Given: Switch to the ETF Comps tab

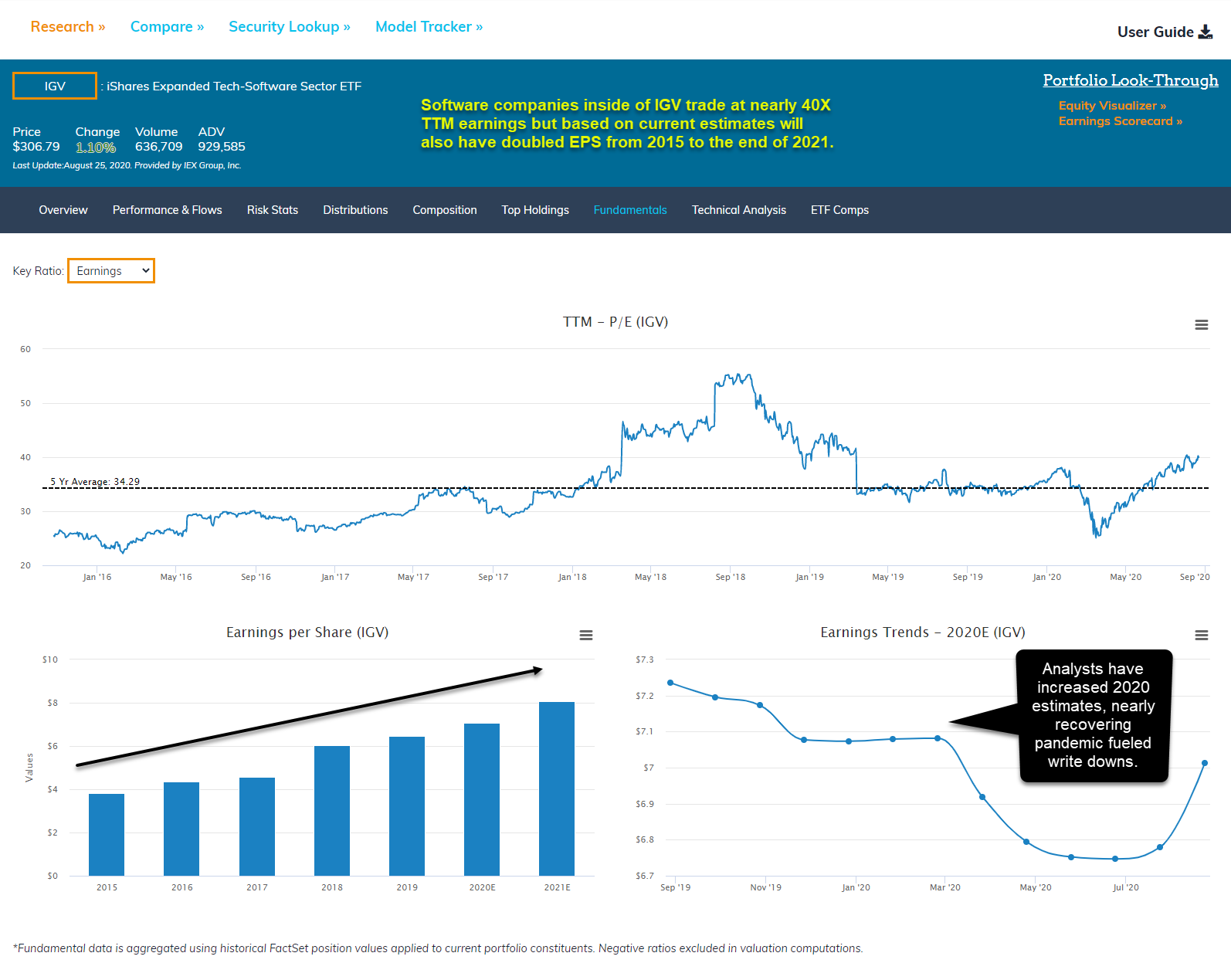Looking at the screenshot, I should [x=839, y=210].
